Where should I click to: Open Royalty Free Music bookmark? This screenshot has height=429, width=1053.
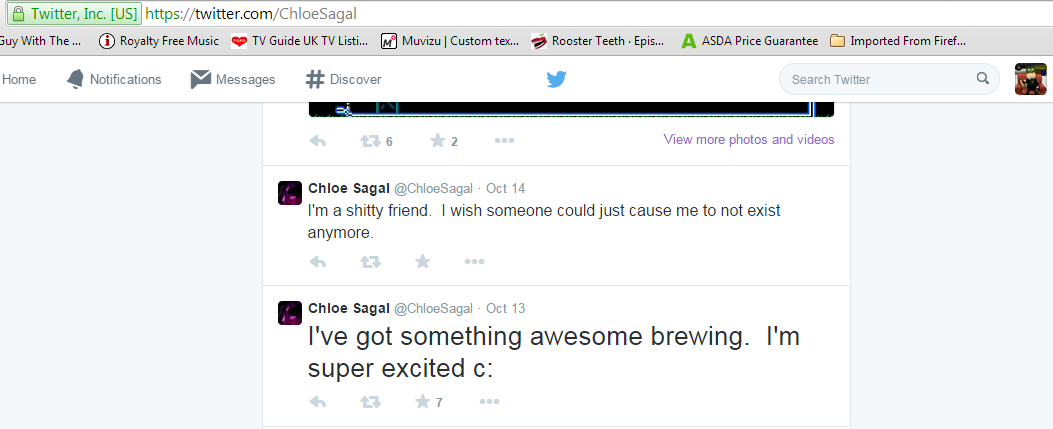click(159, 41)
